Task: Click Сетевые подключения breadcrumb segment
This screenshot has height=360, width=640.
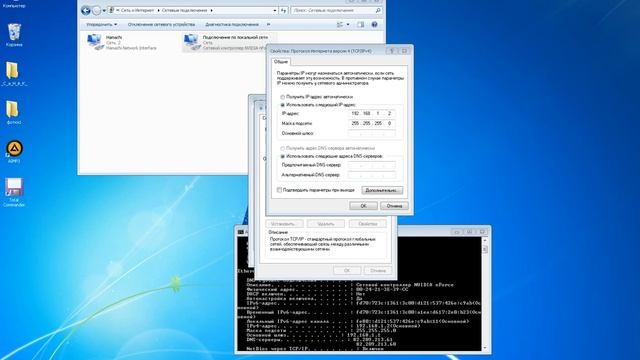Action: pyautogui.click(x=185, y=10)
